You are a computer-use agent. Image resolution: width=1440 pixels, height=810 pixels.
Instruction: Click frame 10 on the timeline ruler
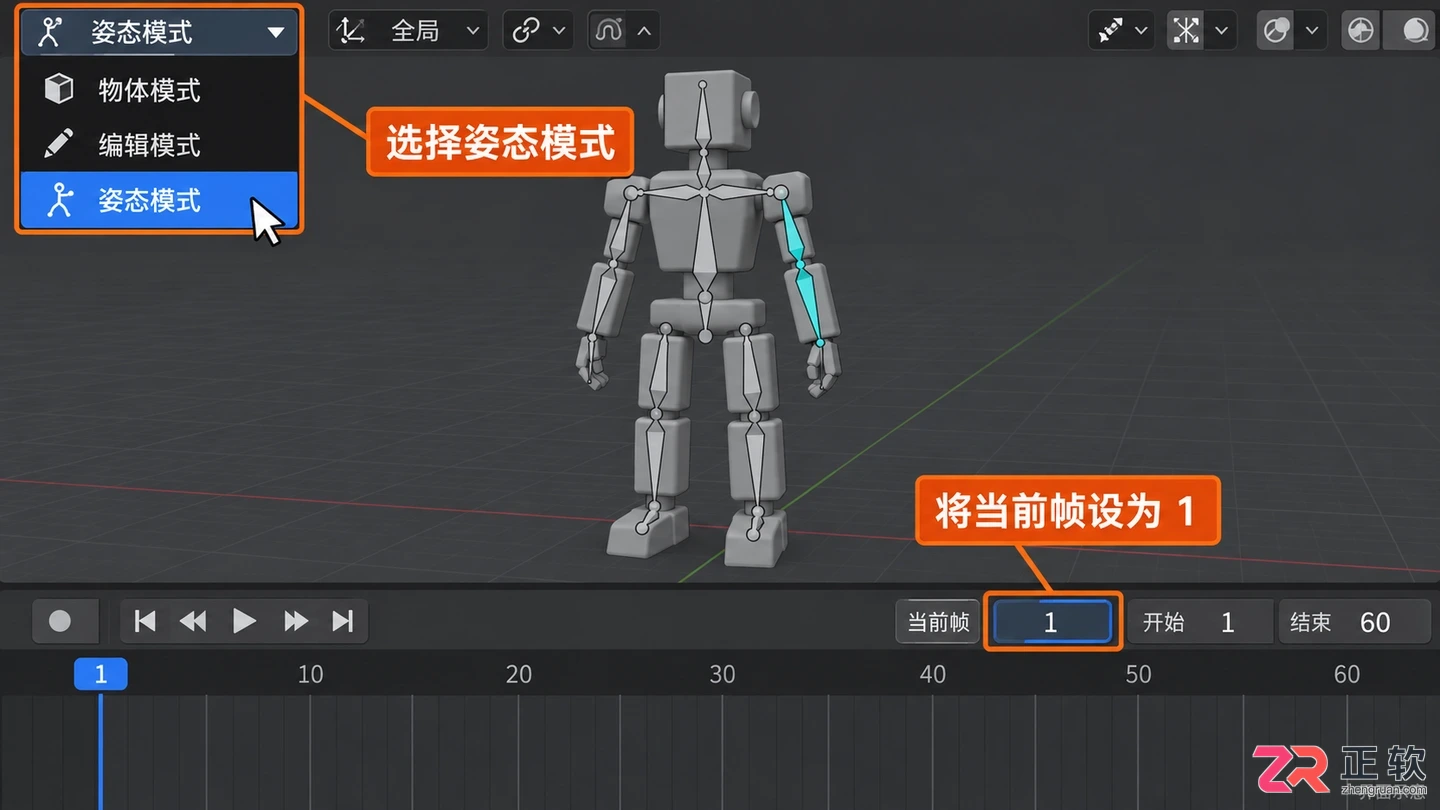pos(310,674)
